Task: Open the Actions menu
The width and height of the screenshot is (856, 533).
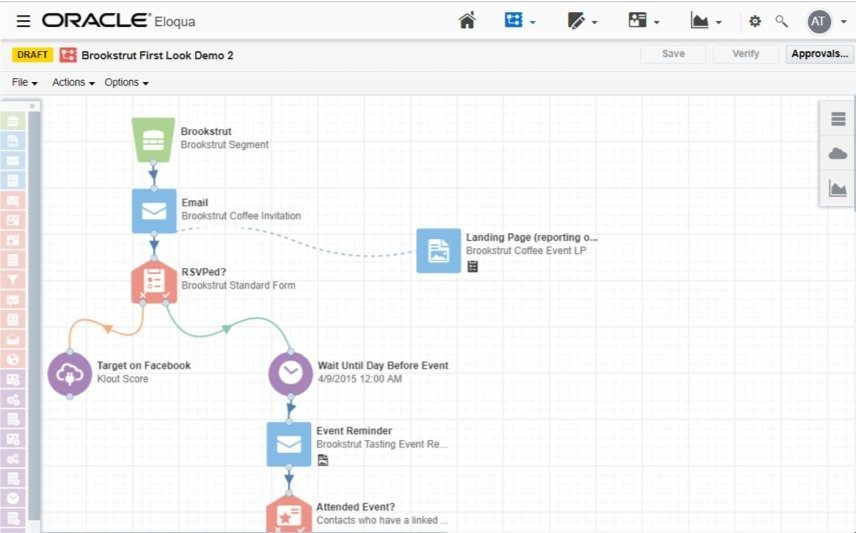Action: pos(73,82)
